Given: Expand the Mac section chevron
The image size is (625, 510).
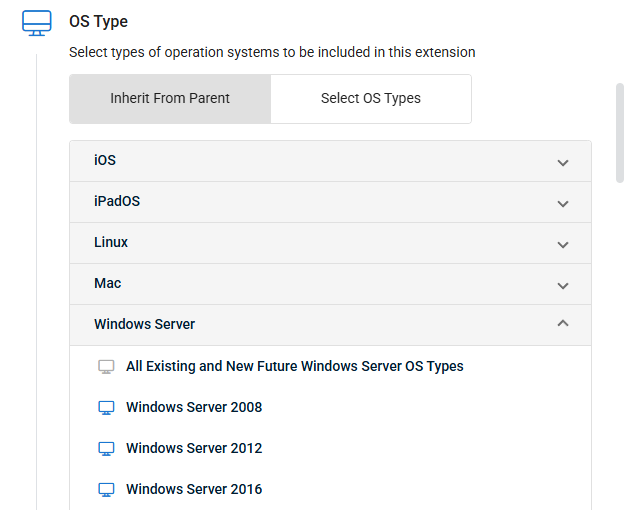Looking at the screenshot, I should pyautogui.click(x=563, y=286).
